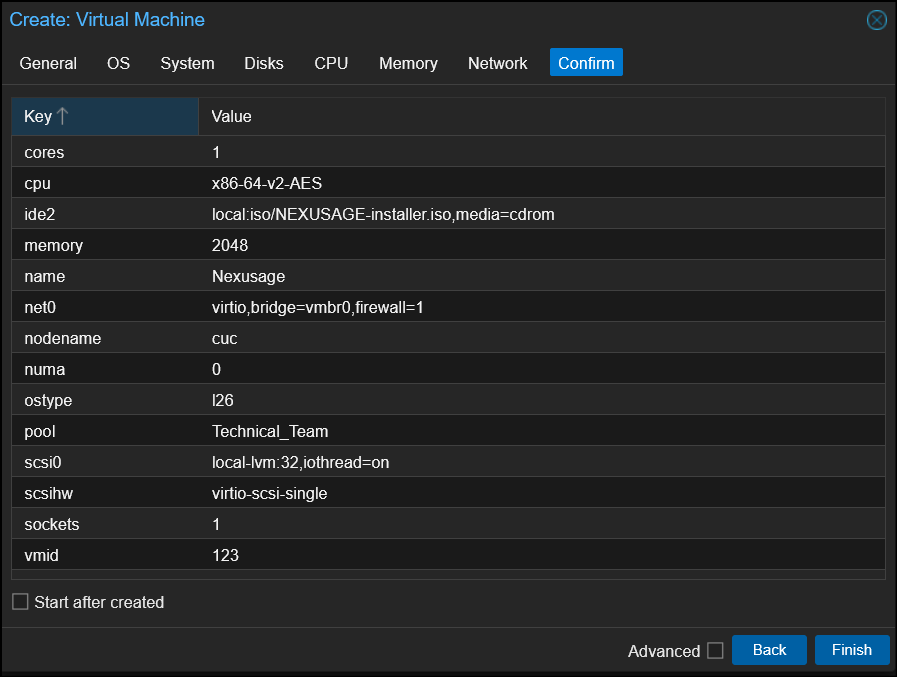Close the Create Virtual Machine dialog

876,20
